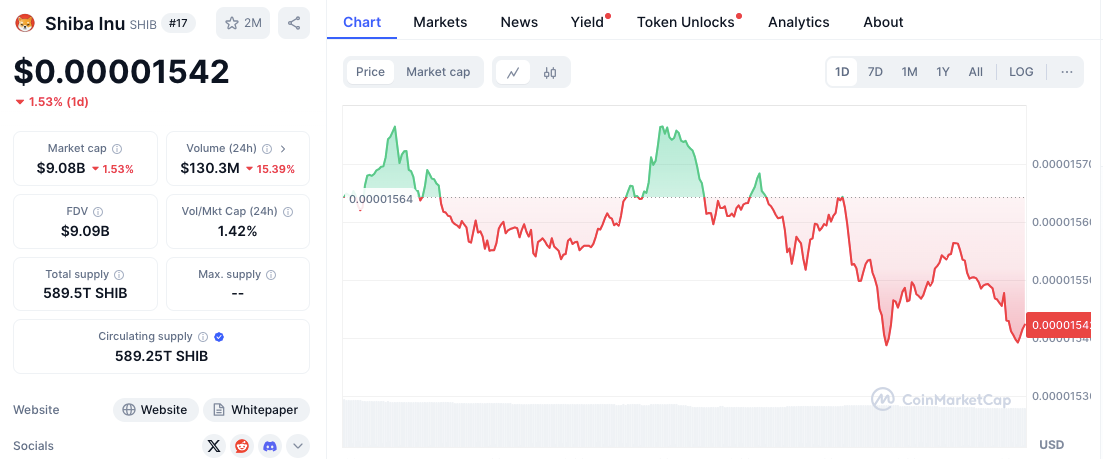The image size is (1103, 459).
Task: Switch to the Token Unlocks tab
Action: pyautogui.click(x=686, y=22)
